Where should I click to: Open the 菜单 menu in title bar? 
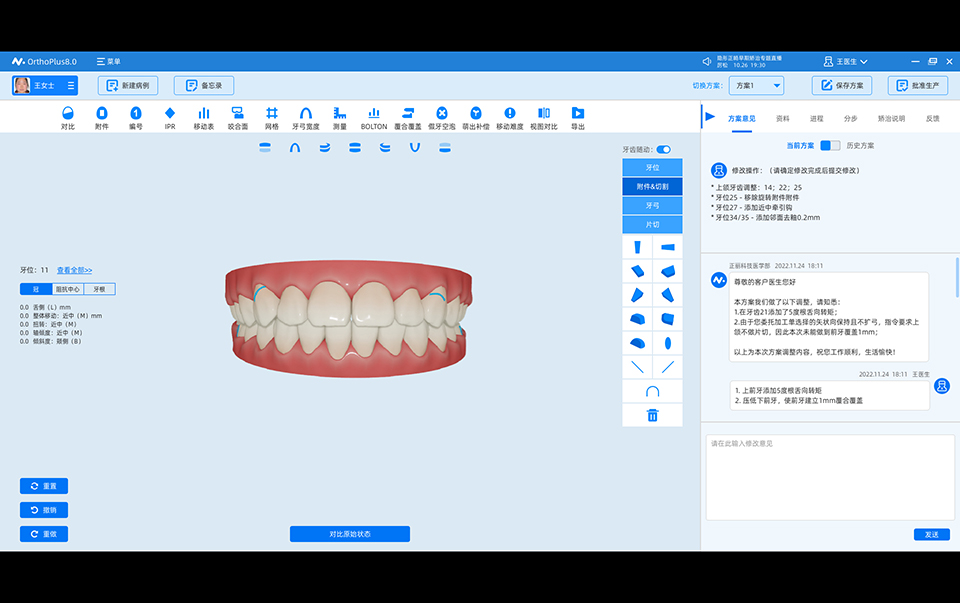pyautogui.click(x=108, y=61)
